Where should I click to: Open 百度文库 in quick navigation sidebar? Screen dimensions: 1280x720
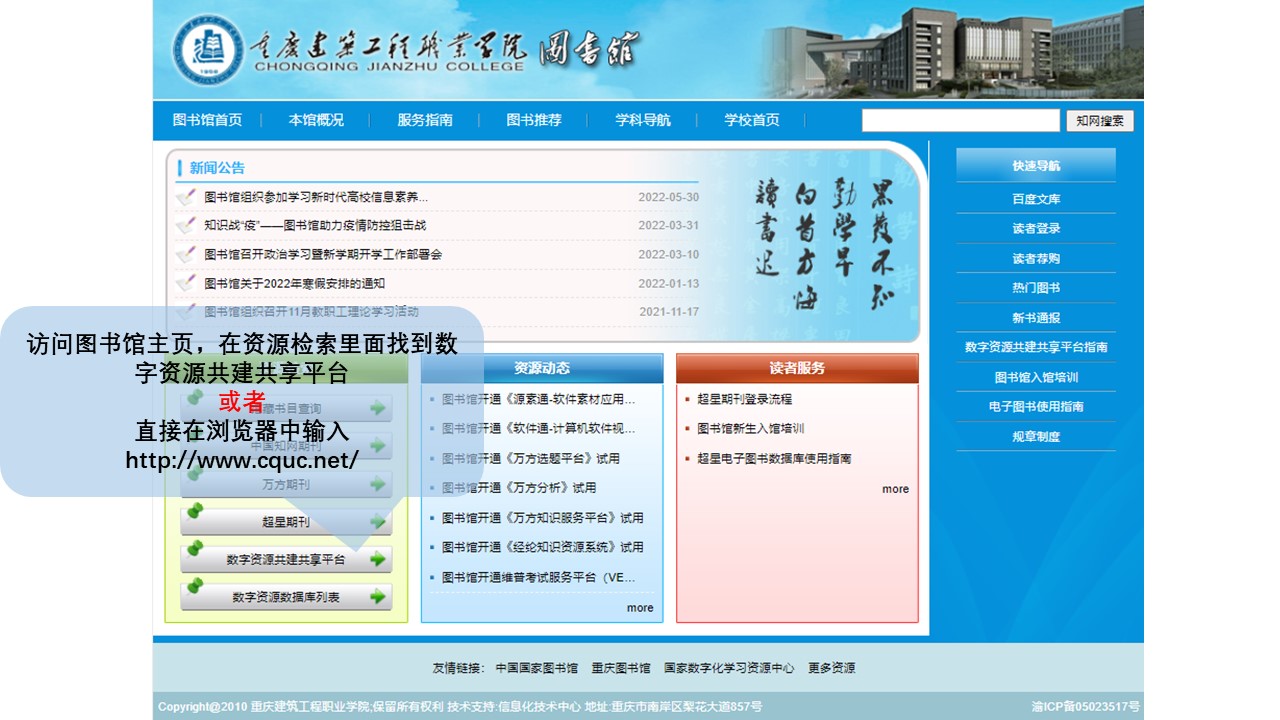[1036, 199]
